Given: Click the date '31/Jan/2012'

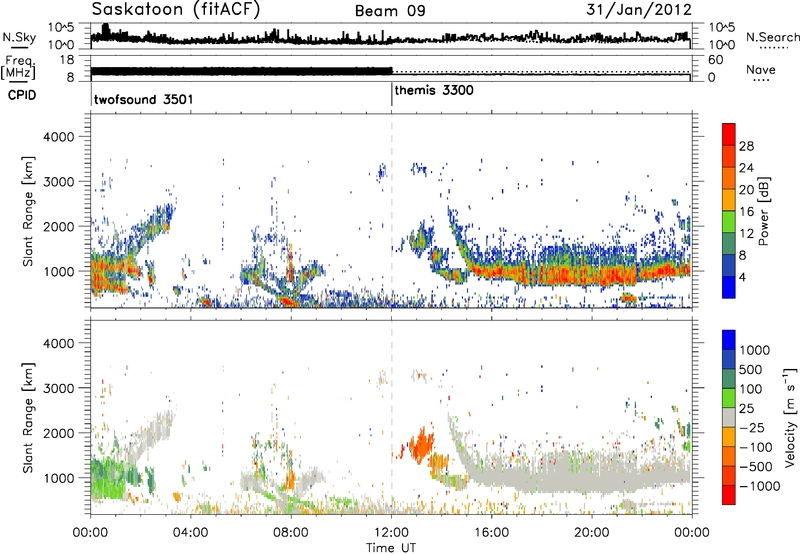Looking at the screenshot, I should coord(639,9).
